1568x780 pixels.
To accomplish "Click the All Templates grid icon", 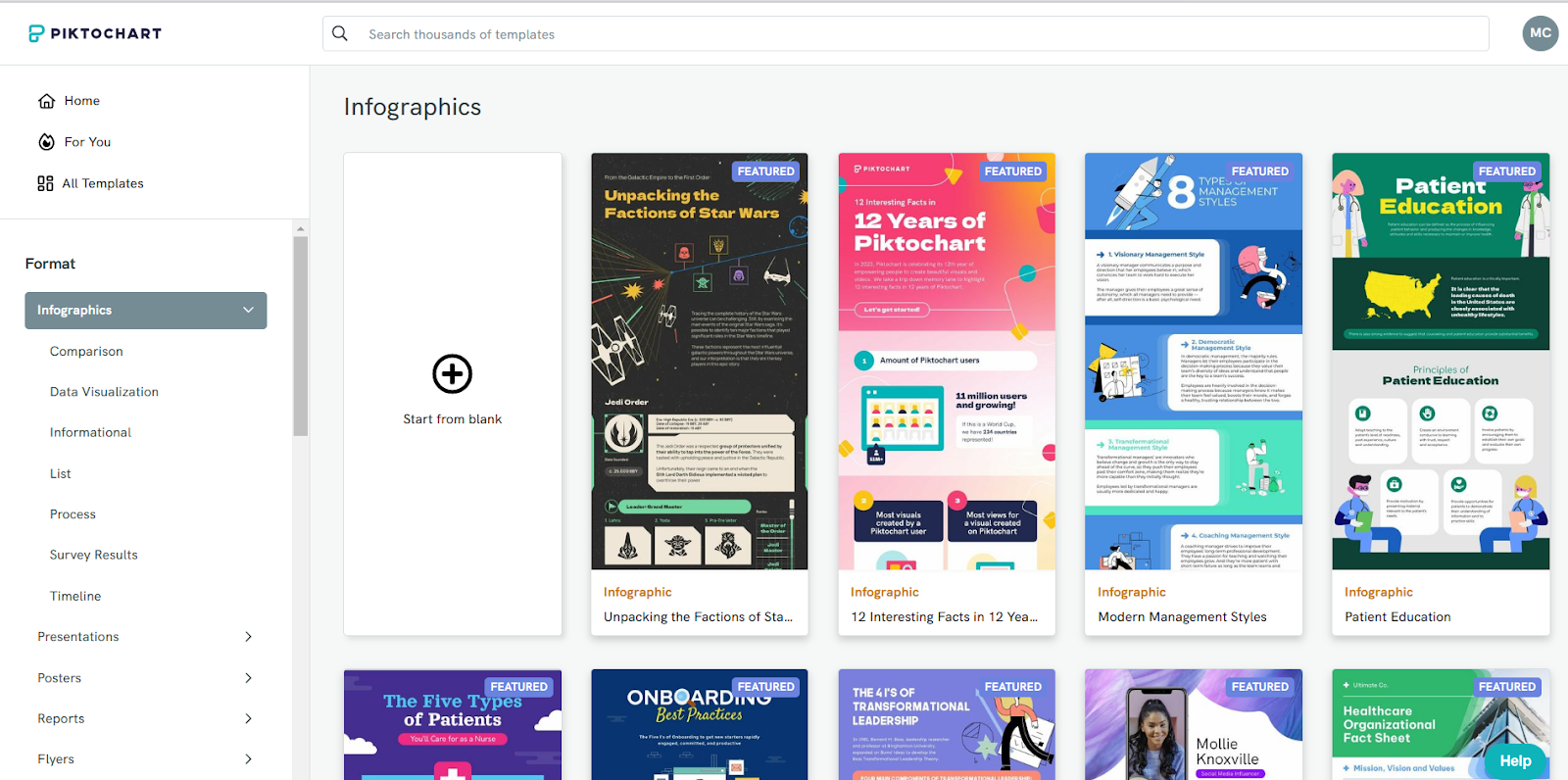I will click(45, 183).
